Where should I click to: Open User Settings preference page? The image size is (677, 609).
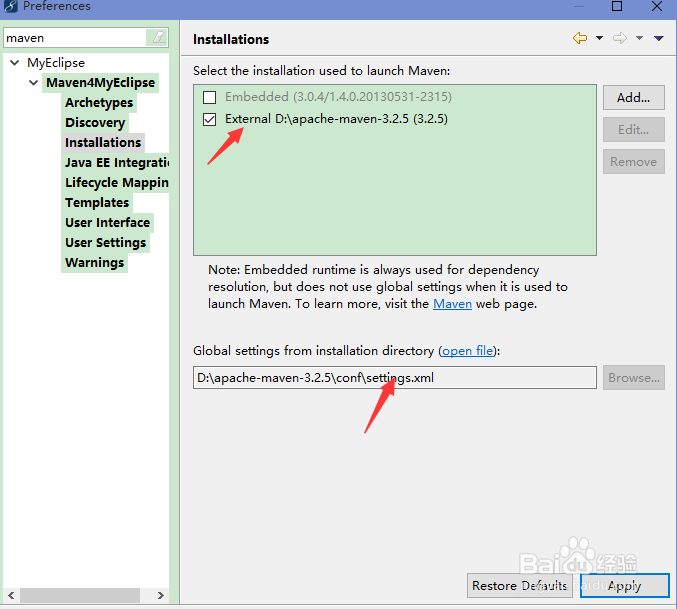point(105,243)
